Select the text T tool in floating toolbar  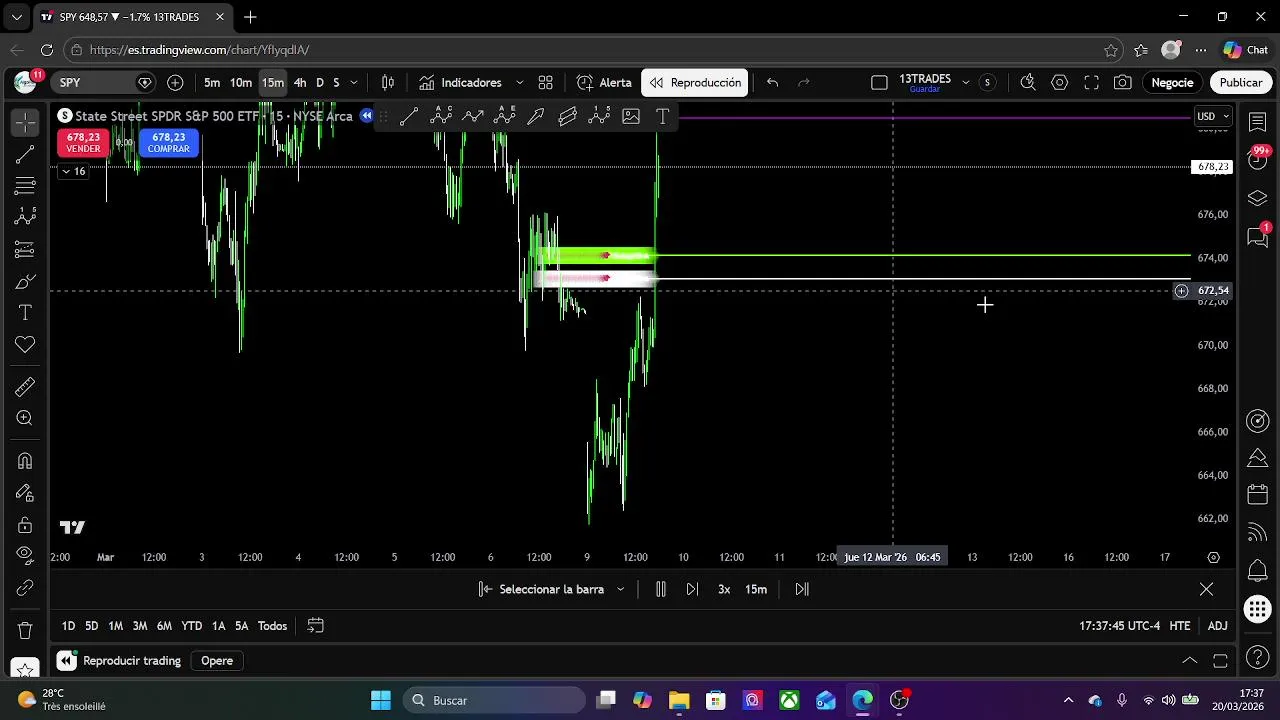click(662, 117)
